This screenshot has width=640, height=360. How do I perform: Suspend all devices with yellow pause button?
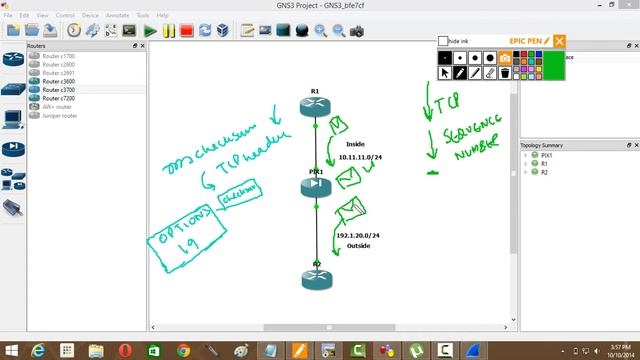pos(169,31)
